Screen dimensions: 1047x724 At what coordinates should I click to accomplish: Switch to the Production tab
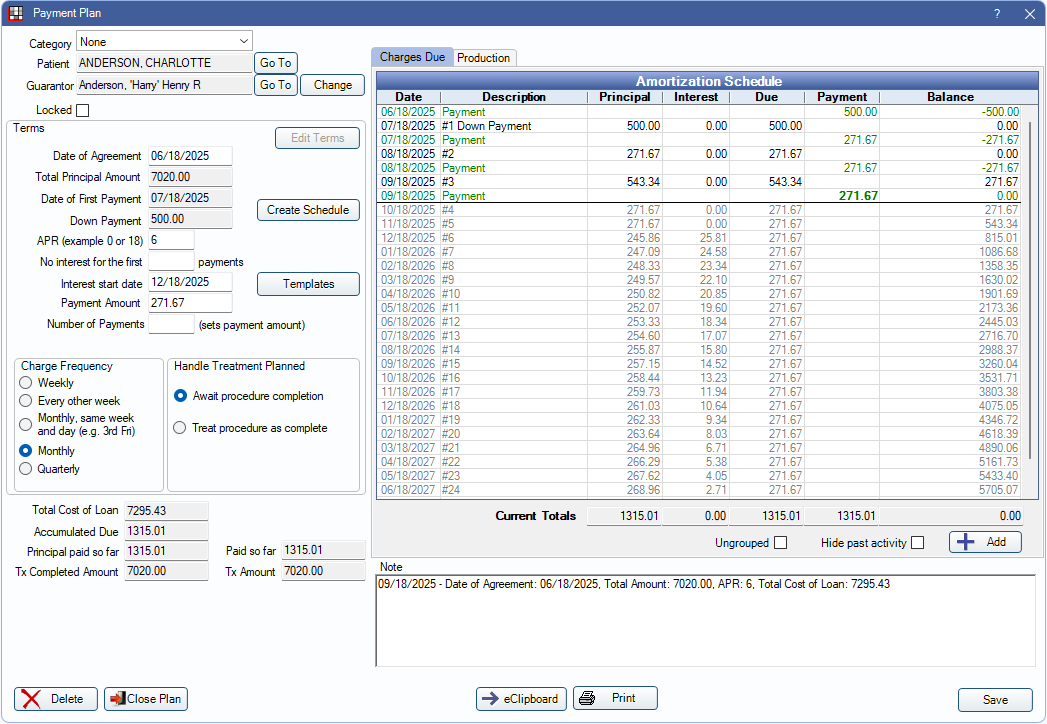pos(484,58)
